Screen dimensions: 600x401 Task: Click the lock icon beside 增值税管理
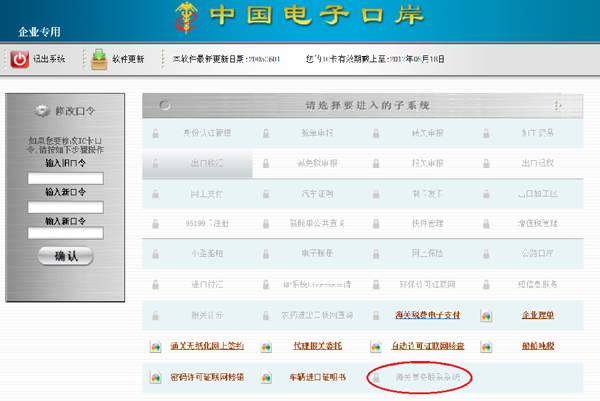486,223
